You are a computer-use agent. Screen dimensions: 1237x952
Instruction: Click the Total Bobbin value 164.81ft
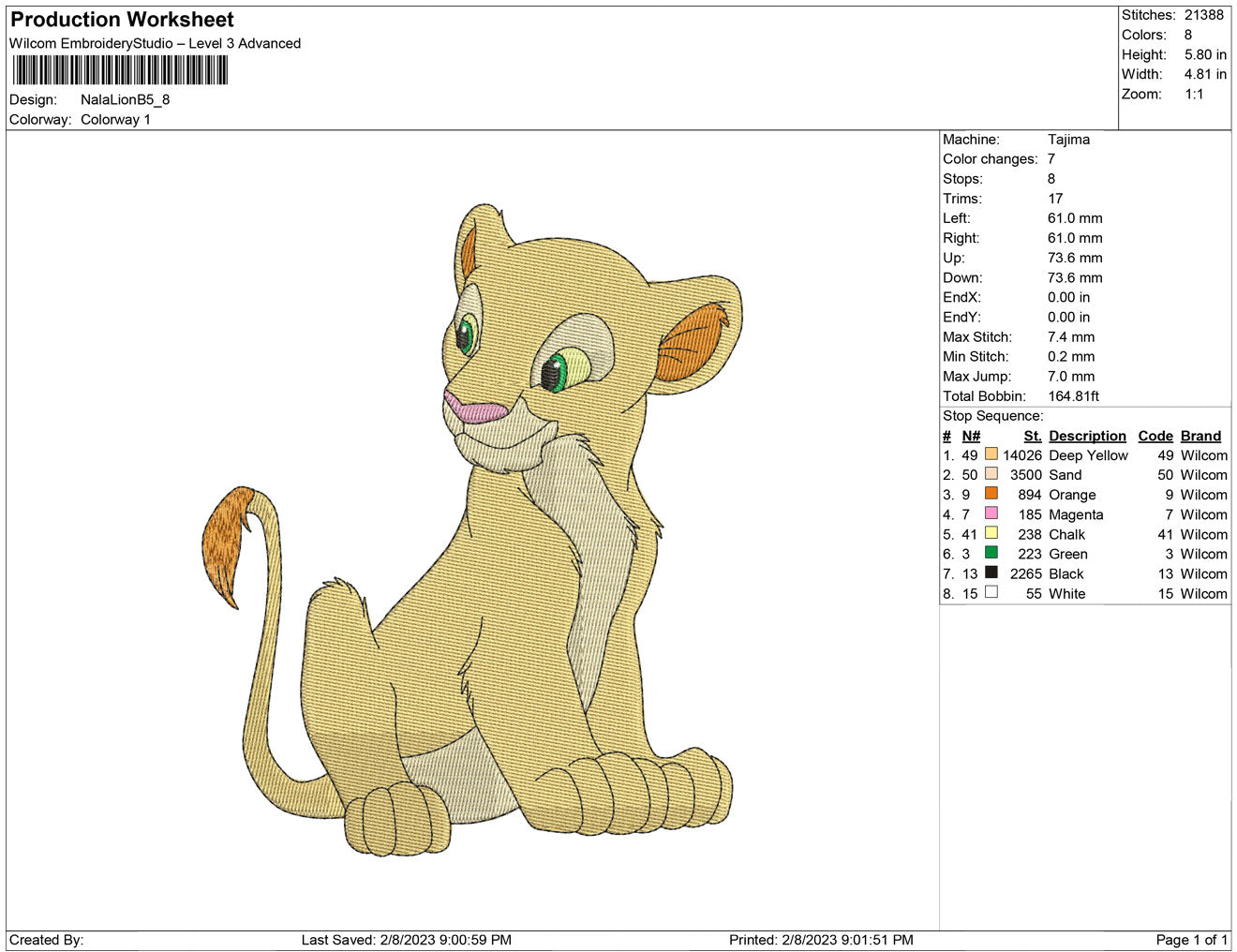point(1072,395)
